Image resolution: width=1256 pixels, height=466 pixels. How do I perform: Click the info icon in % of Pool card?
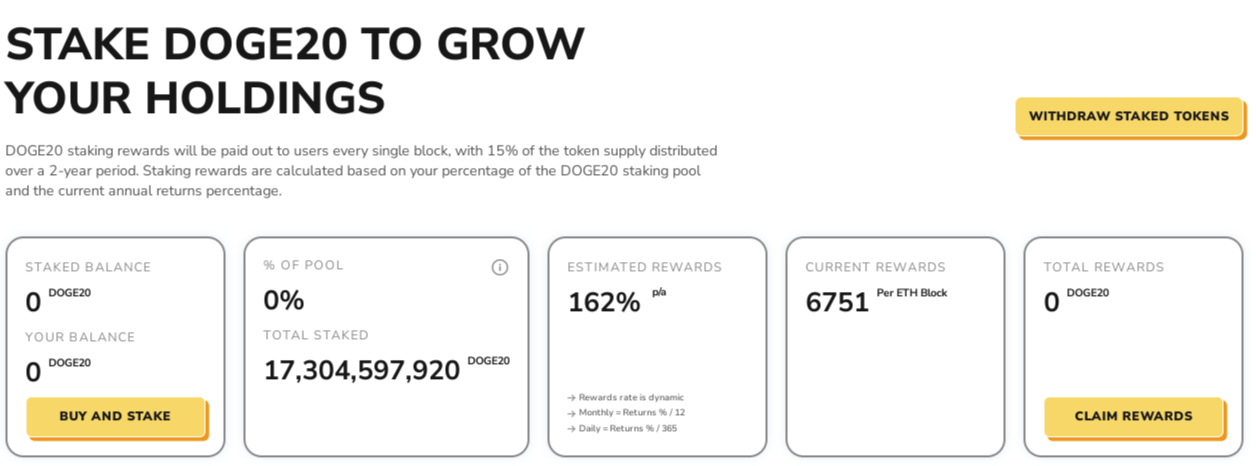(x=500, y=267)
